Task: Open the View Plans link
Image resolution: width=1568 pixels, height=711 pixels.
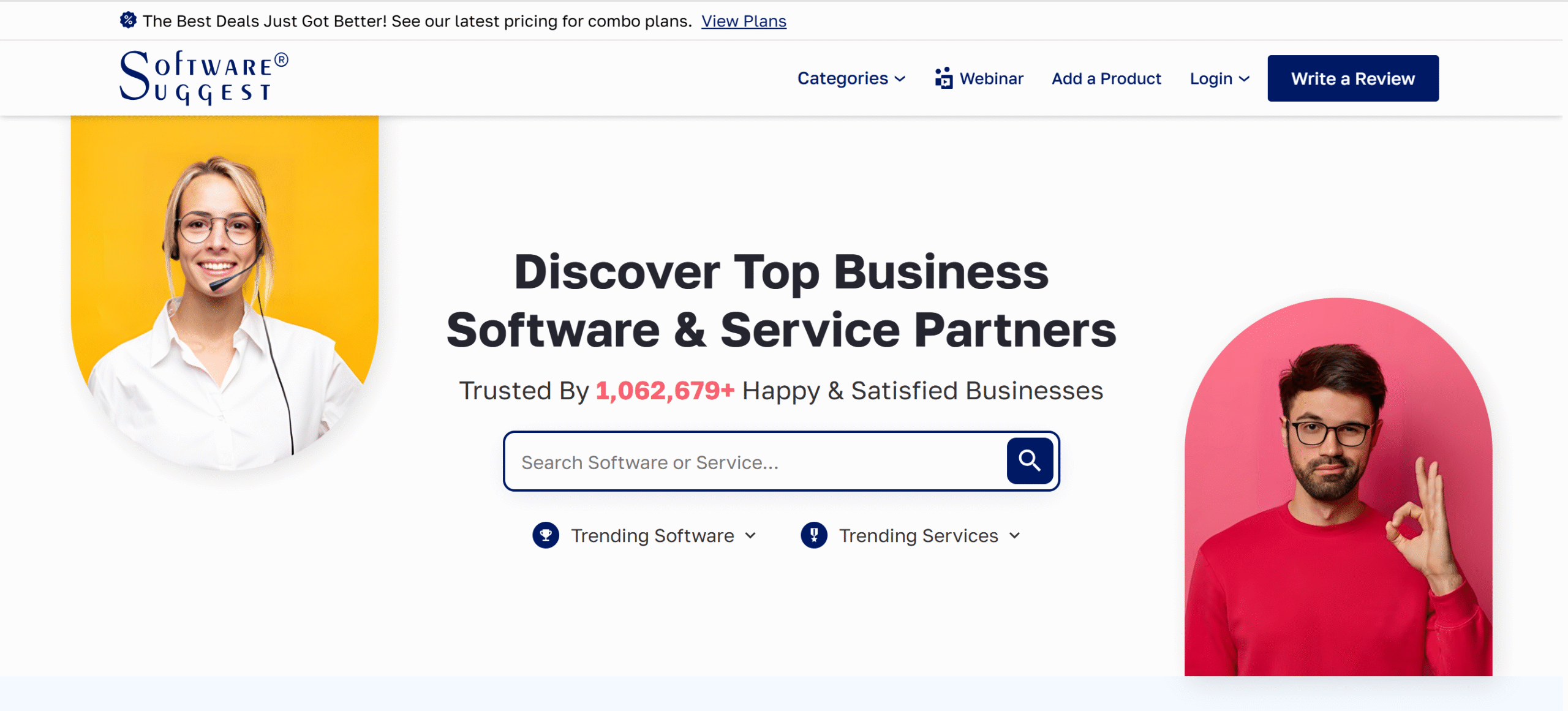Action: [744, 21]
